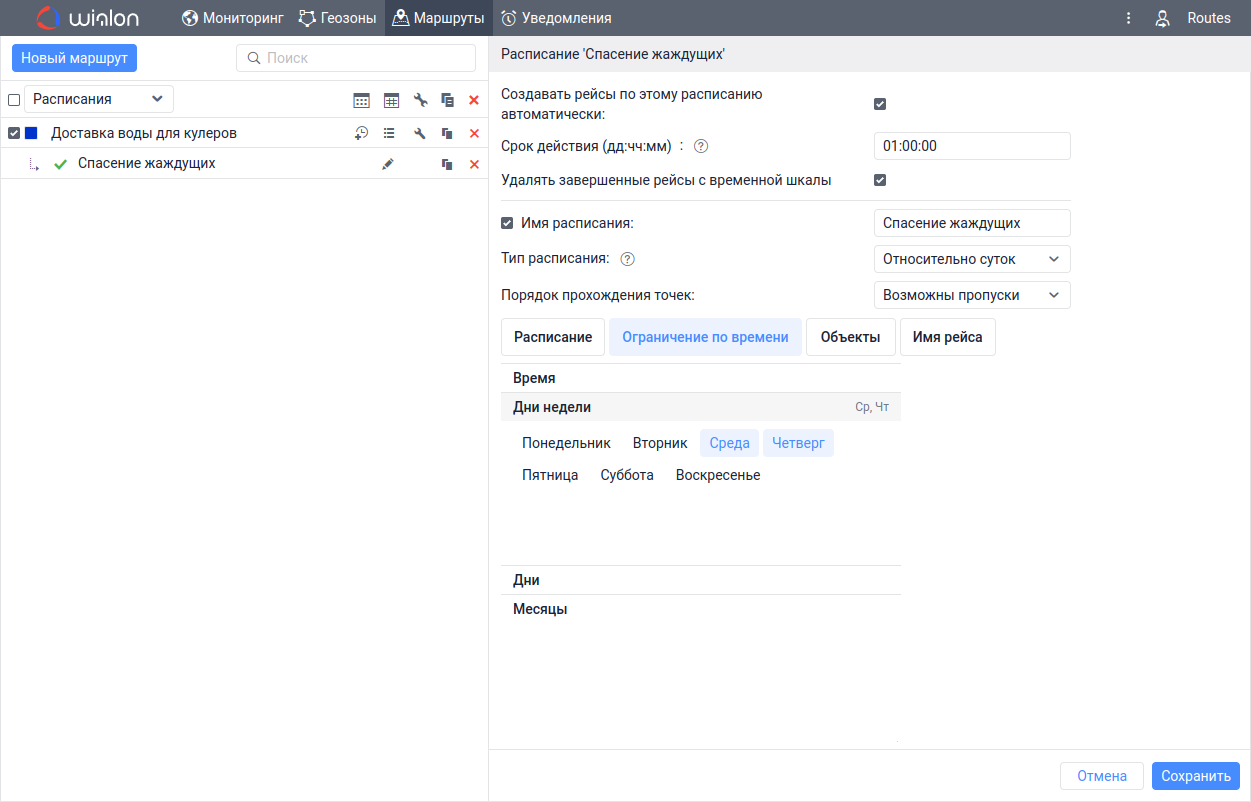Open the Тип расписания dropdown
Image resolution: width=1251 pixels, height=802 pixels.
click(971, 259)
